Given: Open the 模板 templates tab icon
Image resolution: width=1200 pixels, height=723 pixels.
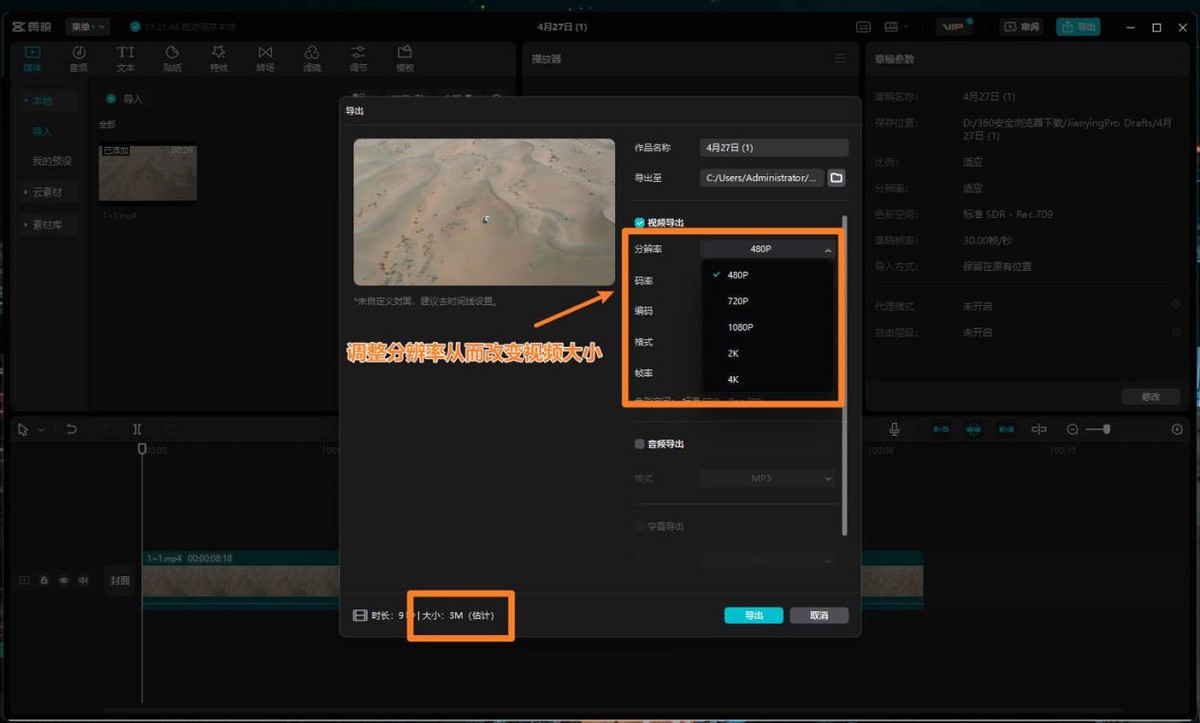Looking at the screenshot, I should click(x=405, y=52).
